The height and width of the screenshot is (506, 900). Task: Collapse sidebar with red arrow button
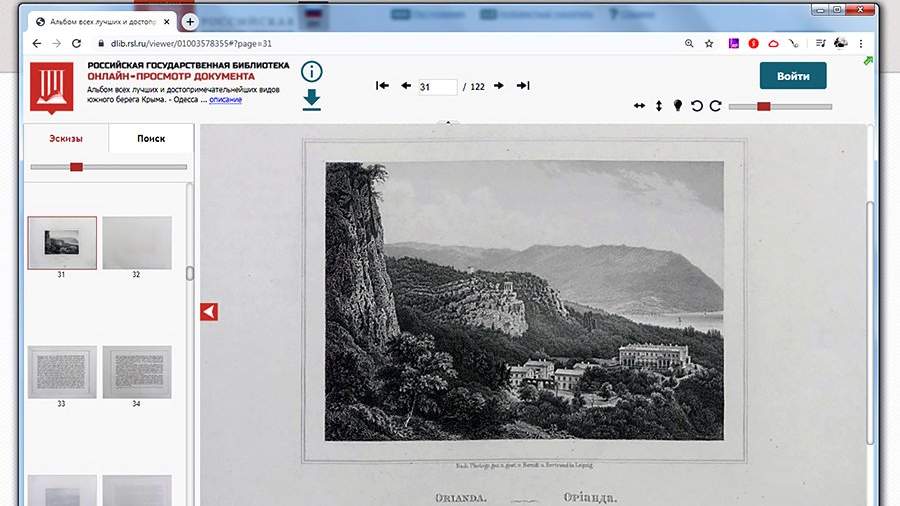tap(209, 312)
